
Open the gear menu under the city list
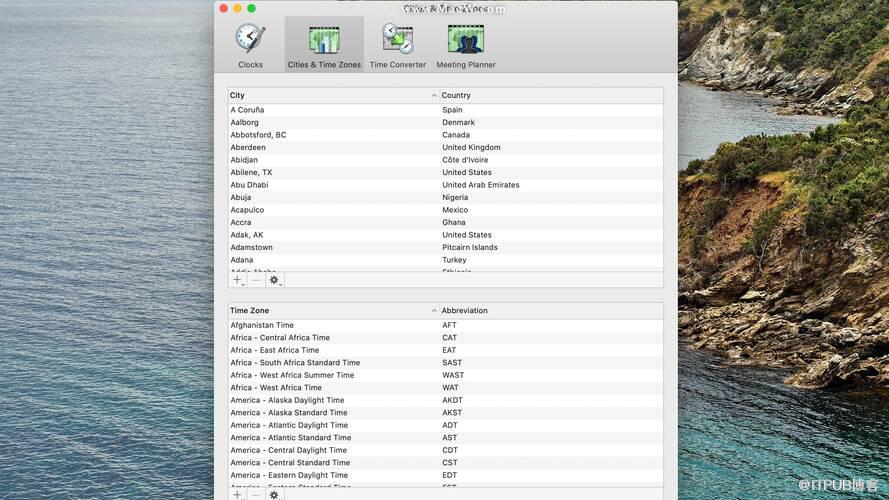pyautogui.click(x=274, y=280)
